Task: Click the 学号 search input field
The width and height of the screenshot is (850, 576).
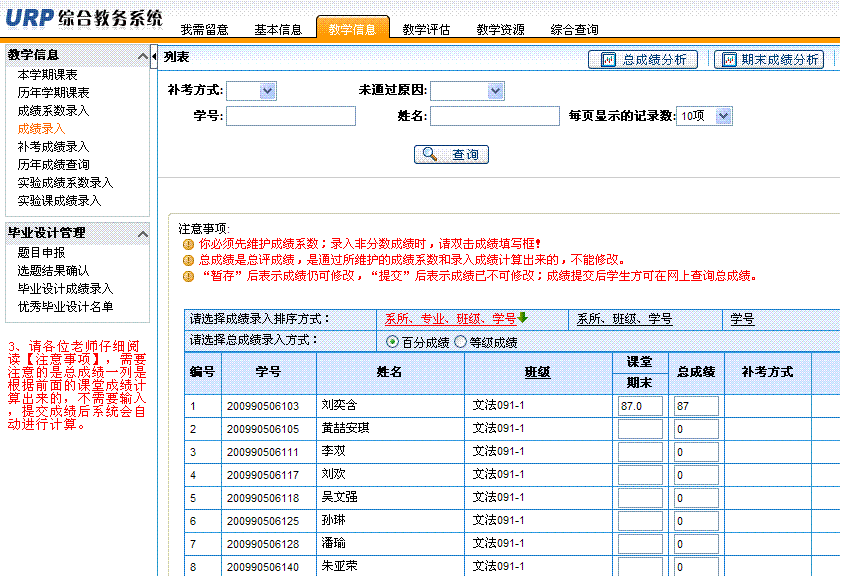Action: coord(290,117)
